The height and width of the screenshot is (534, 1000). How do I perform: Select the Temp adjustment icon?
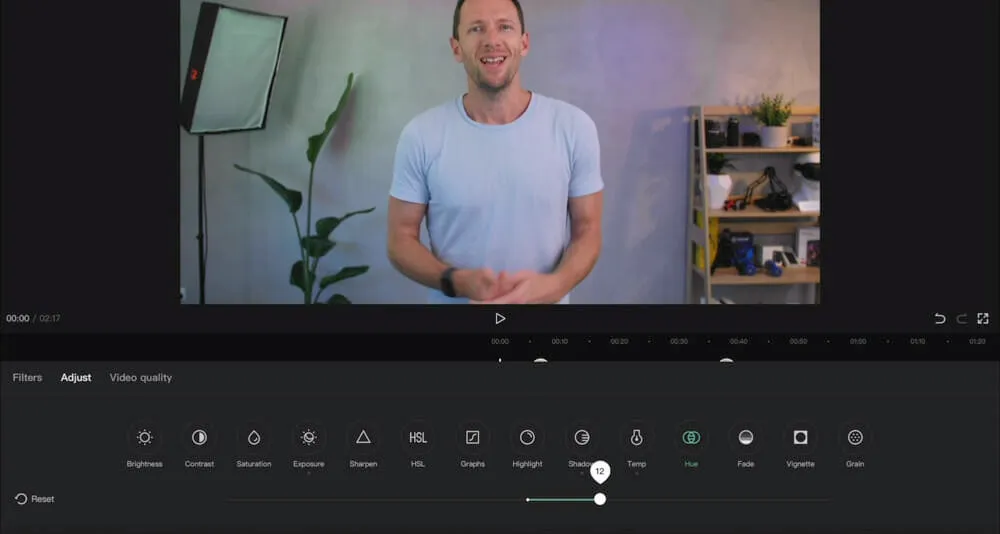tap(636, 438)
